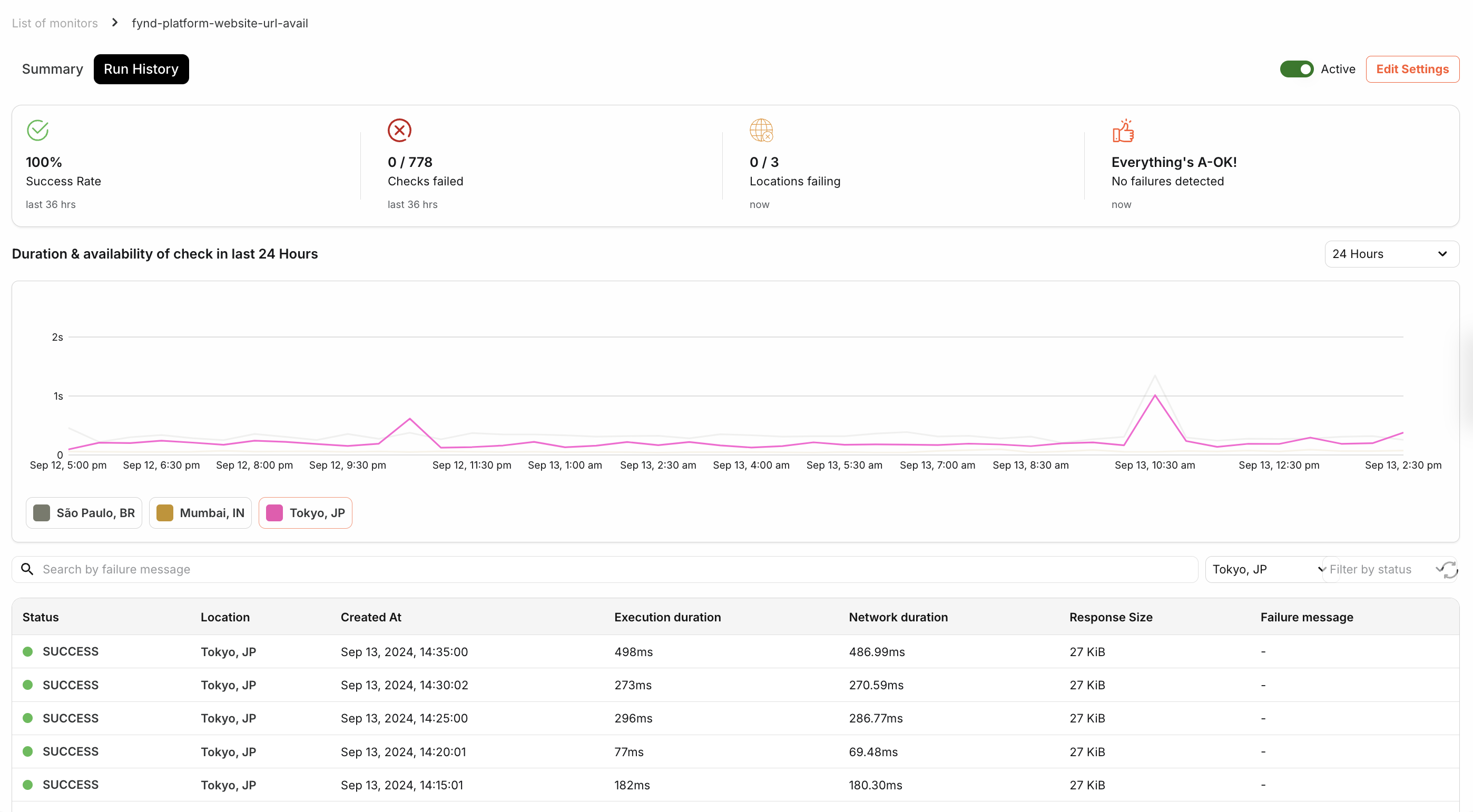Viewport: 1473px width, 812px height.
Task: Click the green success rate checkmark icon
Action: [x=38, y=130]
